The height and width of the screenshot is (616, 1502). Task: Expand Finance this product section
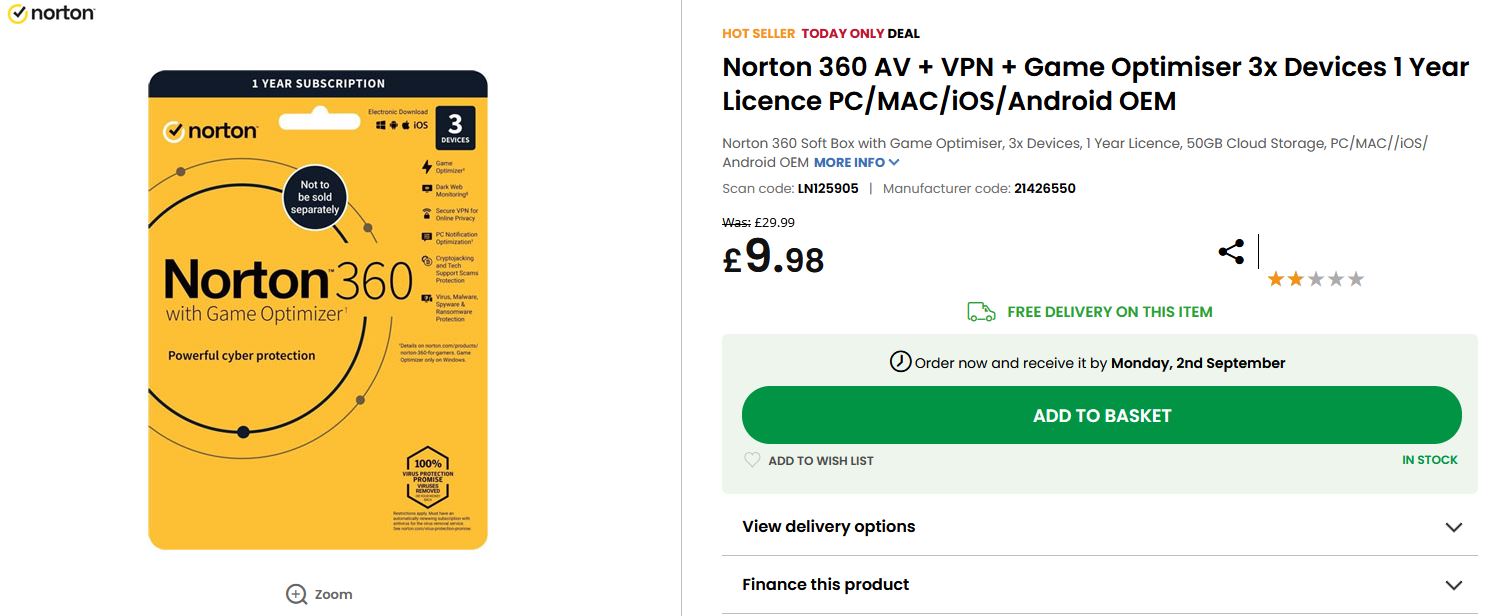1099,585
